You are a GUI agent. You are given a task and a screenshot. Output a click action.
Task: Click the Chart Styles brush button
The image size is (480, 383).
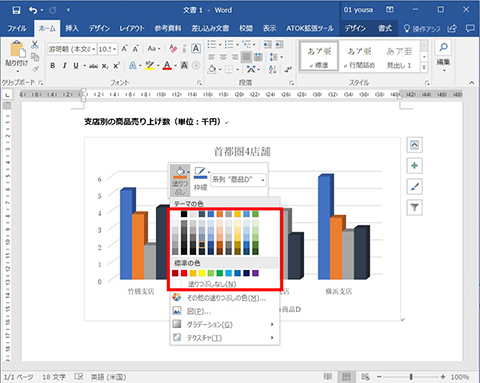(x=414, y=187)
